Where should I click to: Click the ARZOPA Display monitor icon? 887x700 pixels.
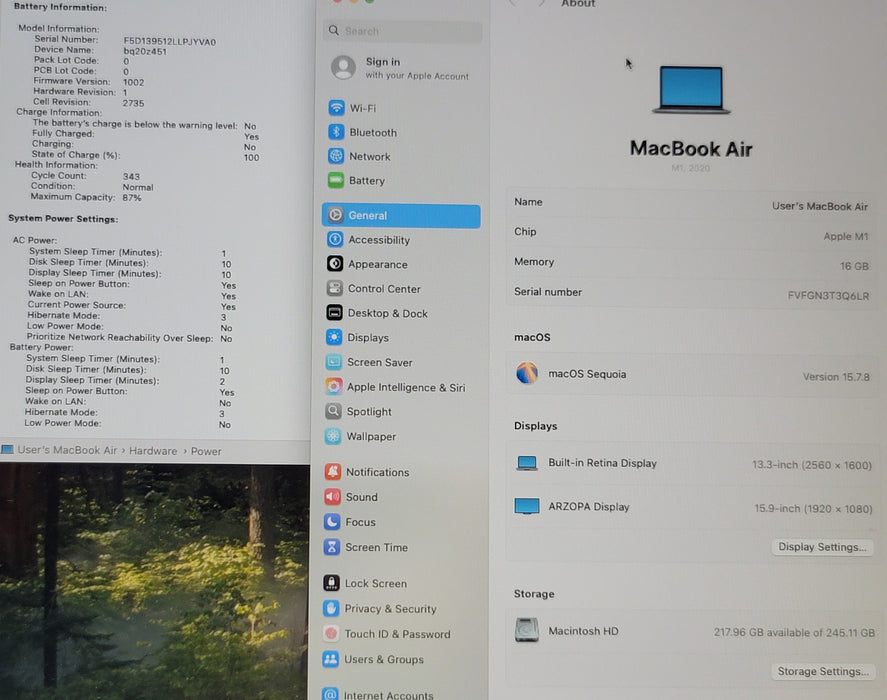pos(527,506)
